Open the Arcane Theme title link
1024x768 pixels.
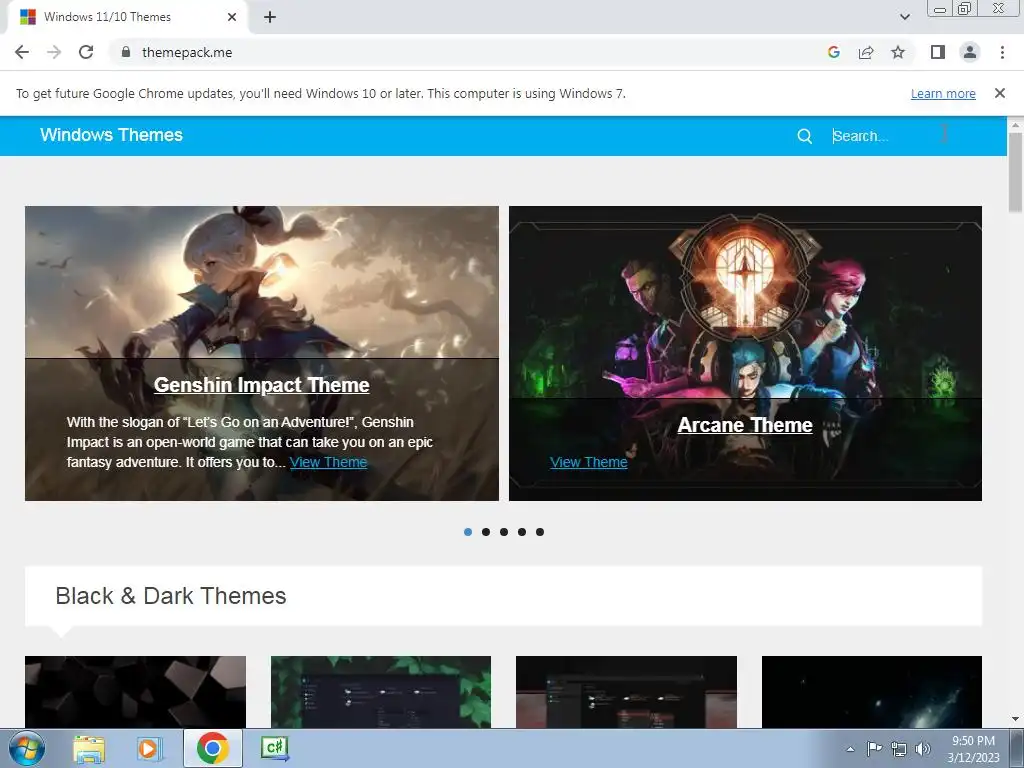pyautogui.click(x=745, y=425)
